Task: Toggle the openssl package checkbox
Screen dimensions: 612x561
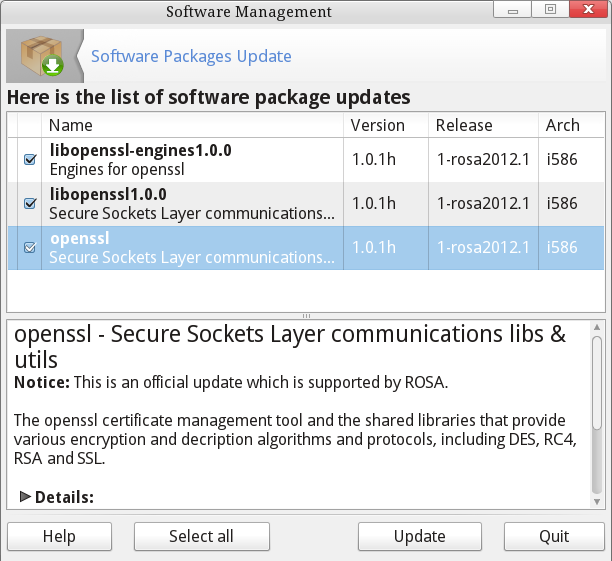Action: pyautogui.click(x=30, y=247)
